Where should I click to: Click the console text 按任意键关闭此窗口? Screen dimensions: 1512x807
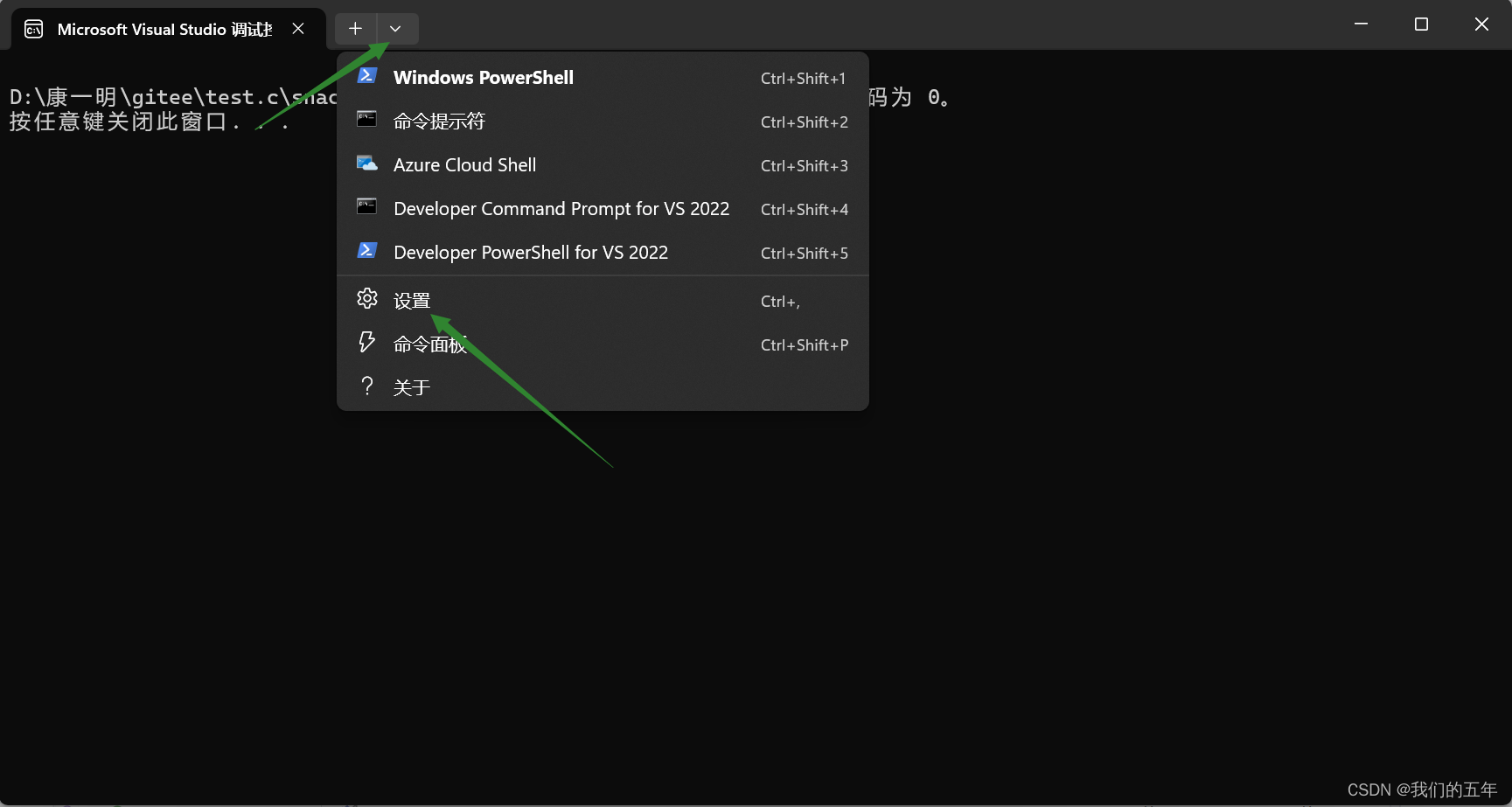[118, 122]
